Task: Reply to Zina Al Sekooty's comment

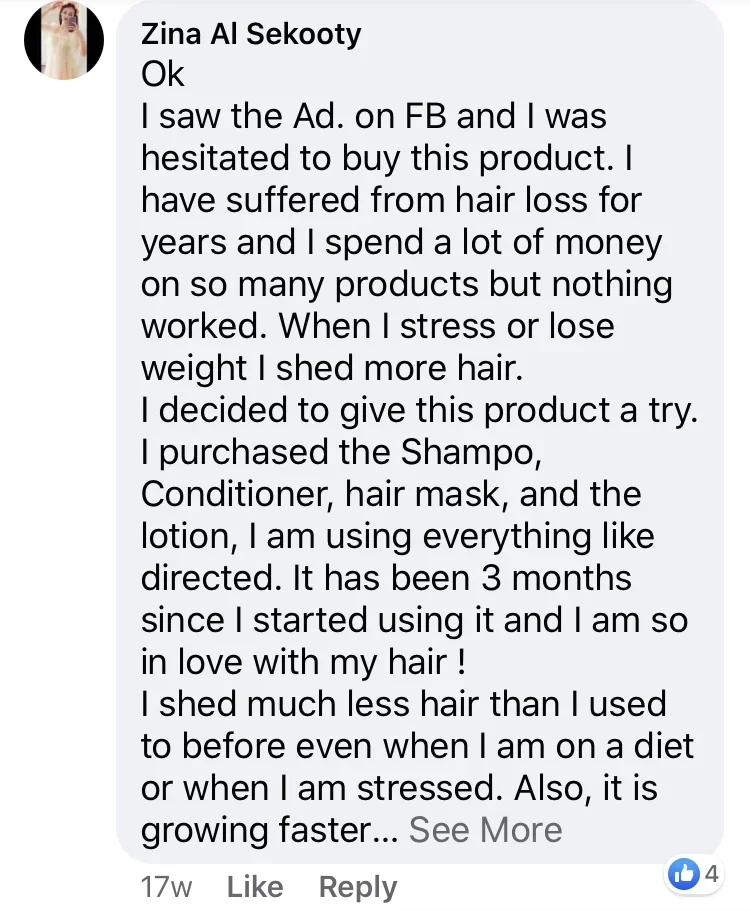Action: [x=357, y=886]
